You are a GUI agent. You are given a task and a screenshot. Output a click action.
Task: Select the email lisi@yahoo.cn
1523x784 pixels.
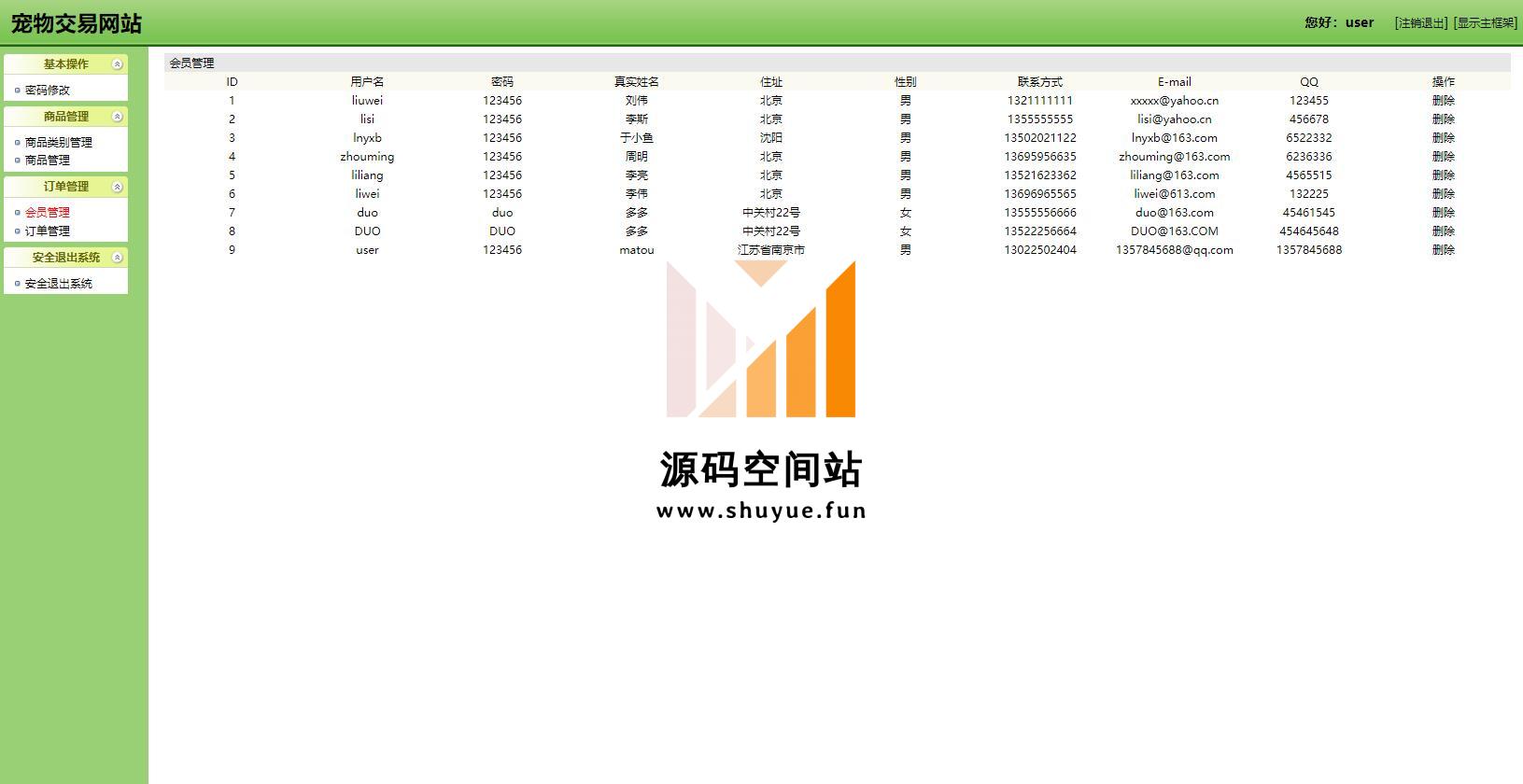point(1175,119)
